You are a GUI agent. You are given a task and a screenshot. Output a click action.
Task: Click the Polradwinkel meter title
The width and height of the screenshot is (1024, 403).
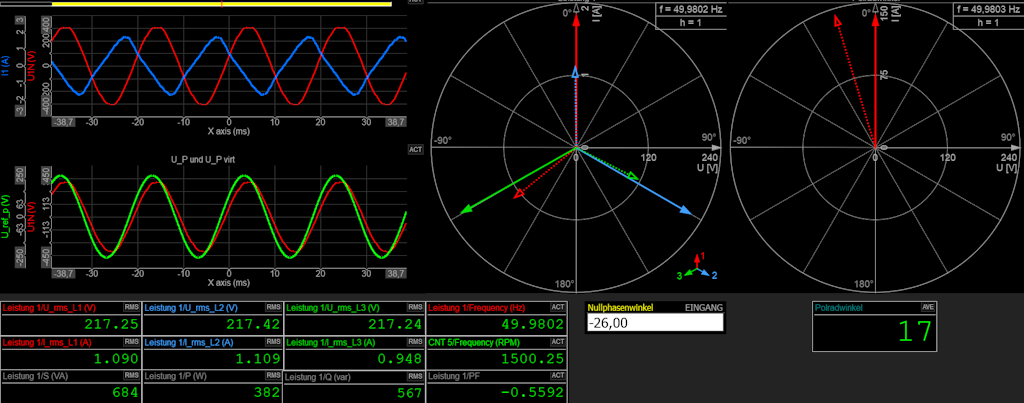[x=840, y=306]
